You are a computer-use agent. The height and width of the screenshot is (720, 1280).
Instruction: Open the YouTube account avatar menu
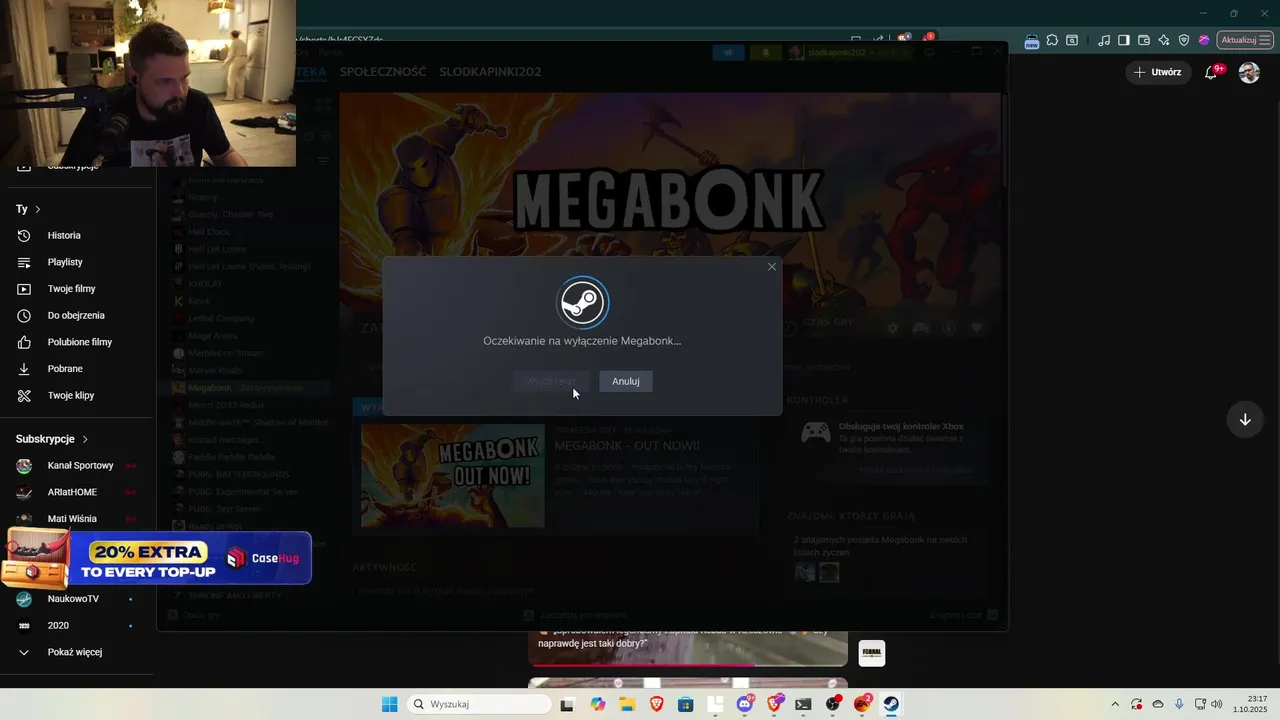click(1249, 72)
